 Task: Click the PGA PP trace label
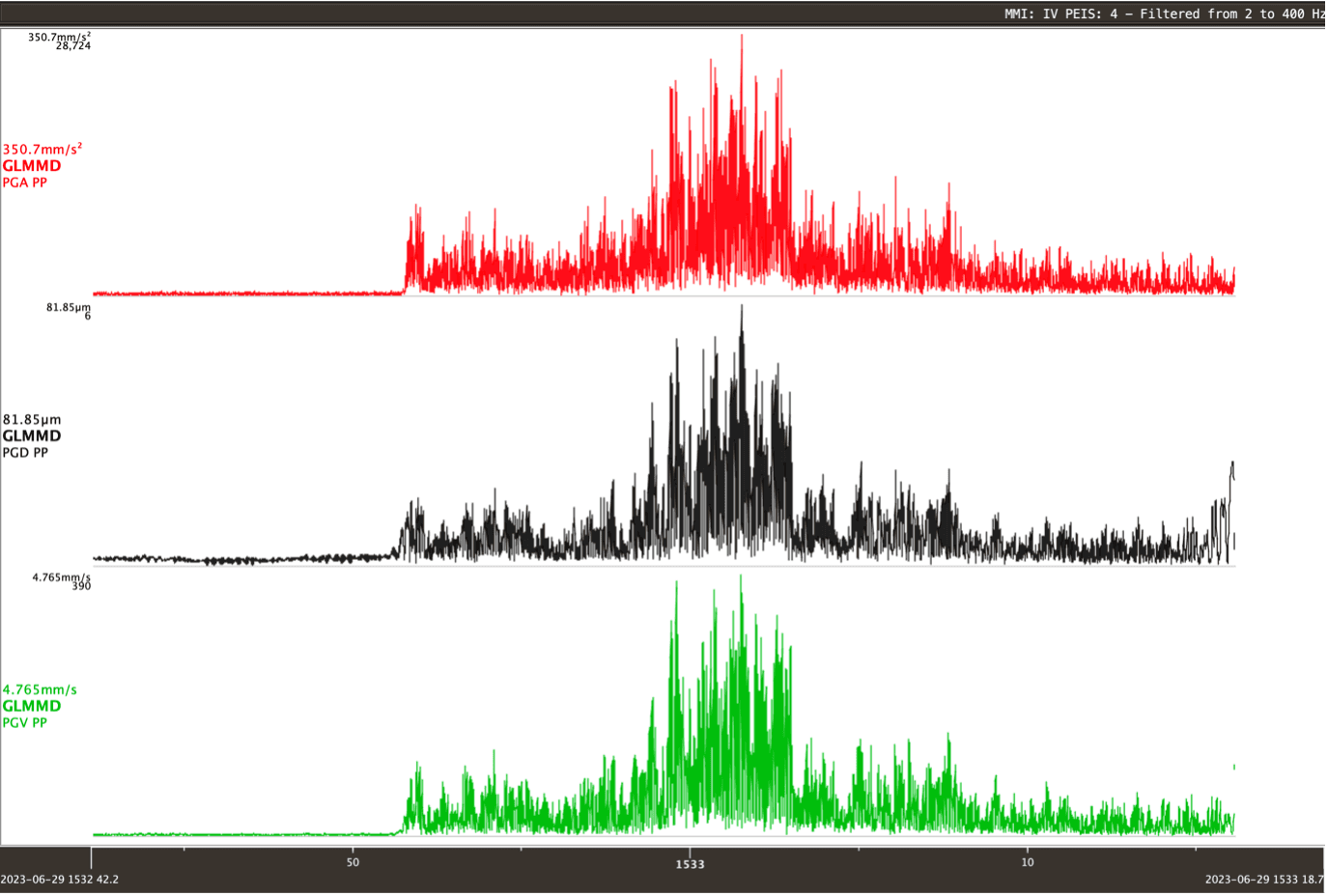(x=25, y=182)
